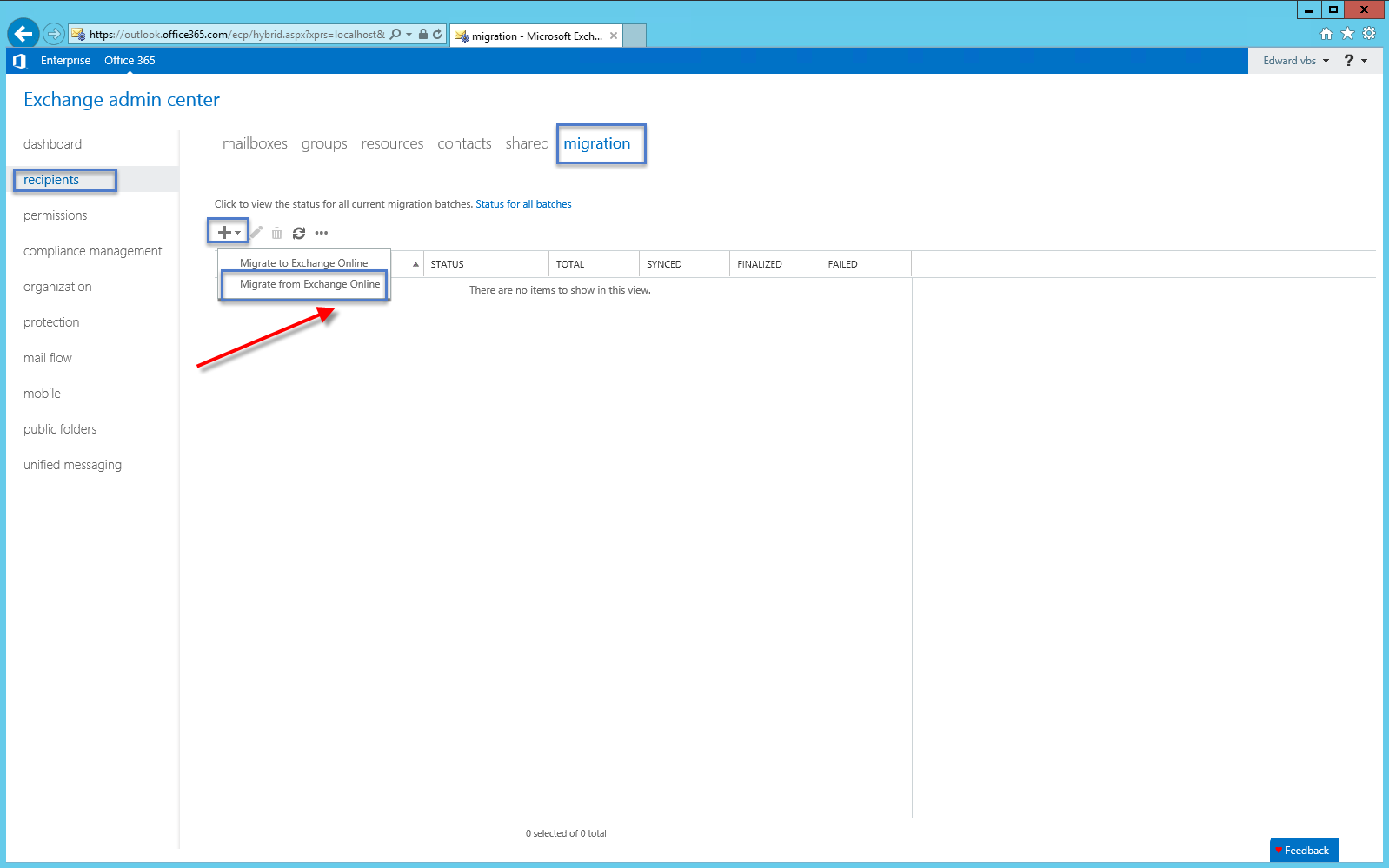
Task: Sort by the FINALIZED column header
Action: (x=775, y=264)
